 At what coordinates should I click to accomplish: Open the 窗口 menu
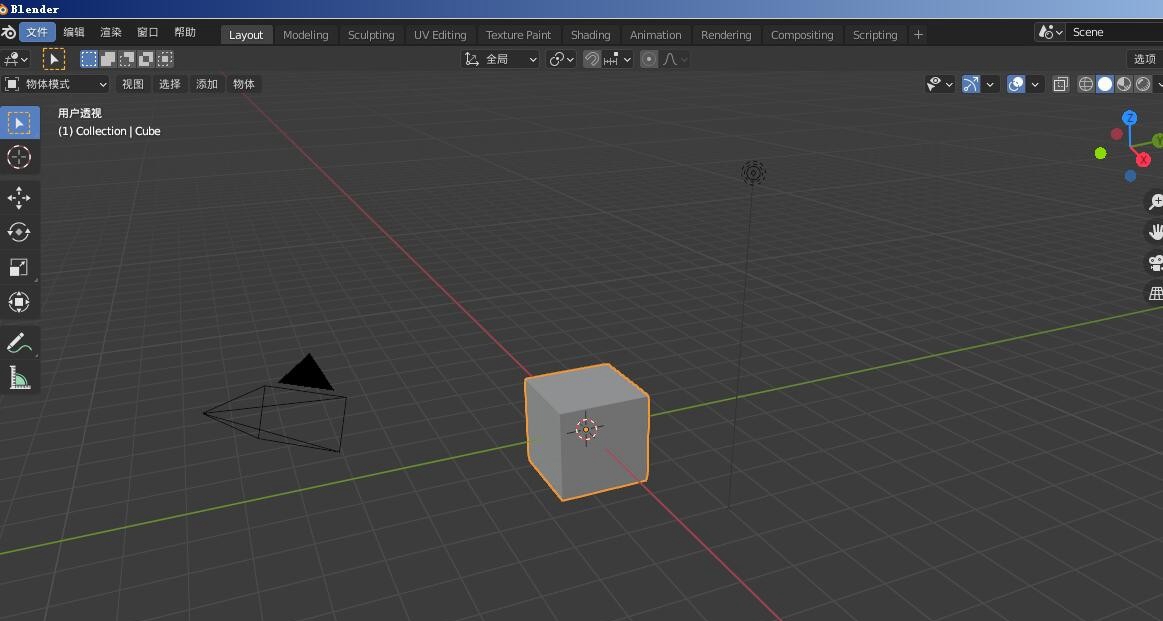click(x=148, y=33)
